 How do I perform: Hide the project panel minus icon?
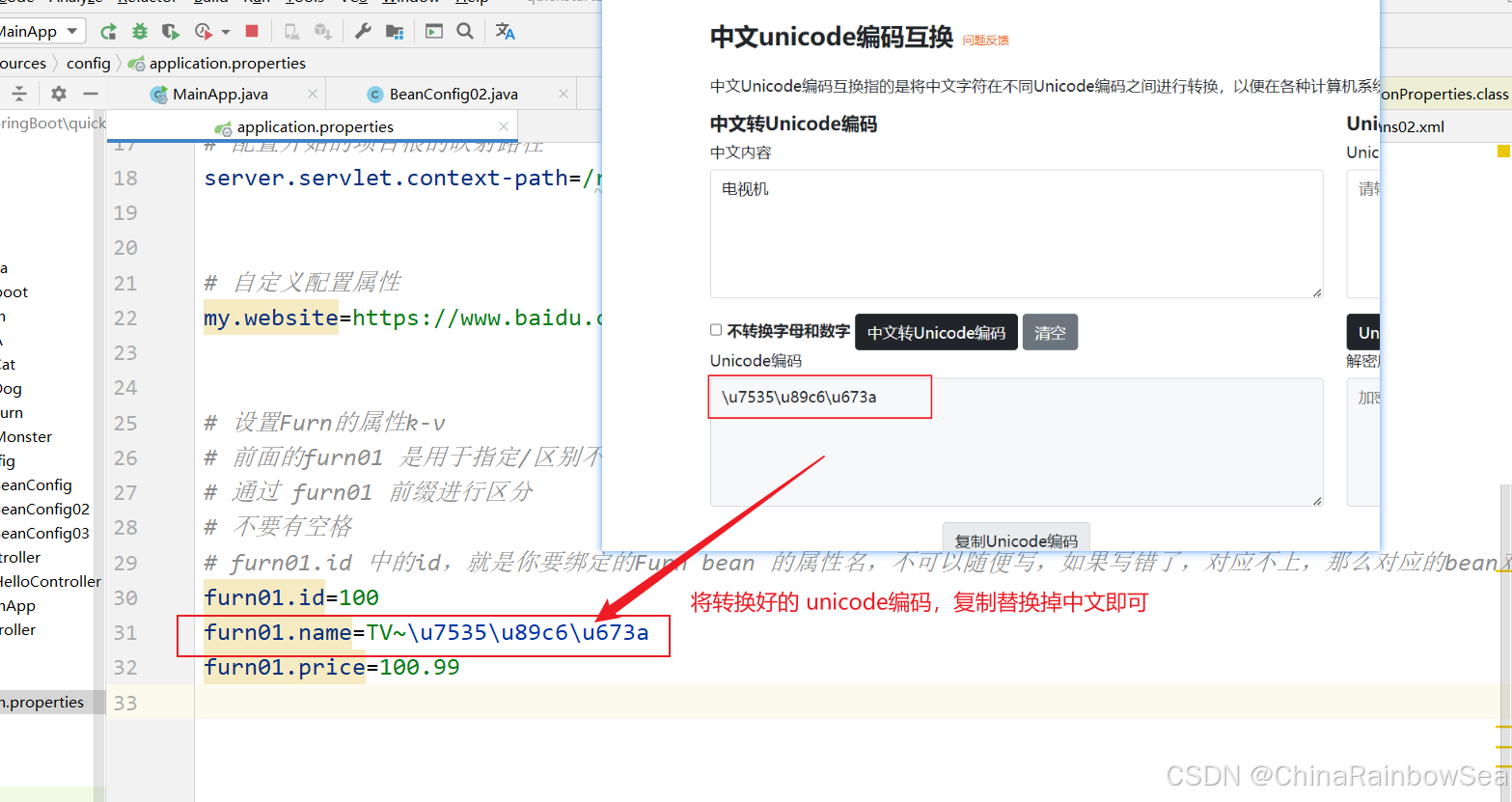91,94
